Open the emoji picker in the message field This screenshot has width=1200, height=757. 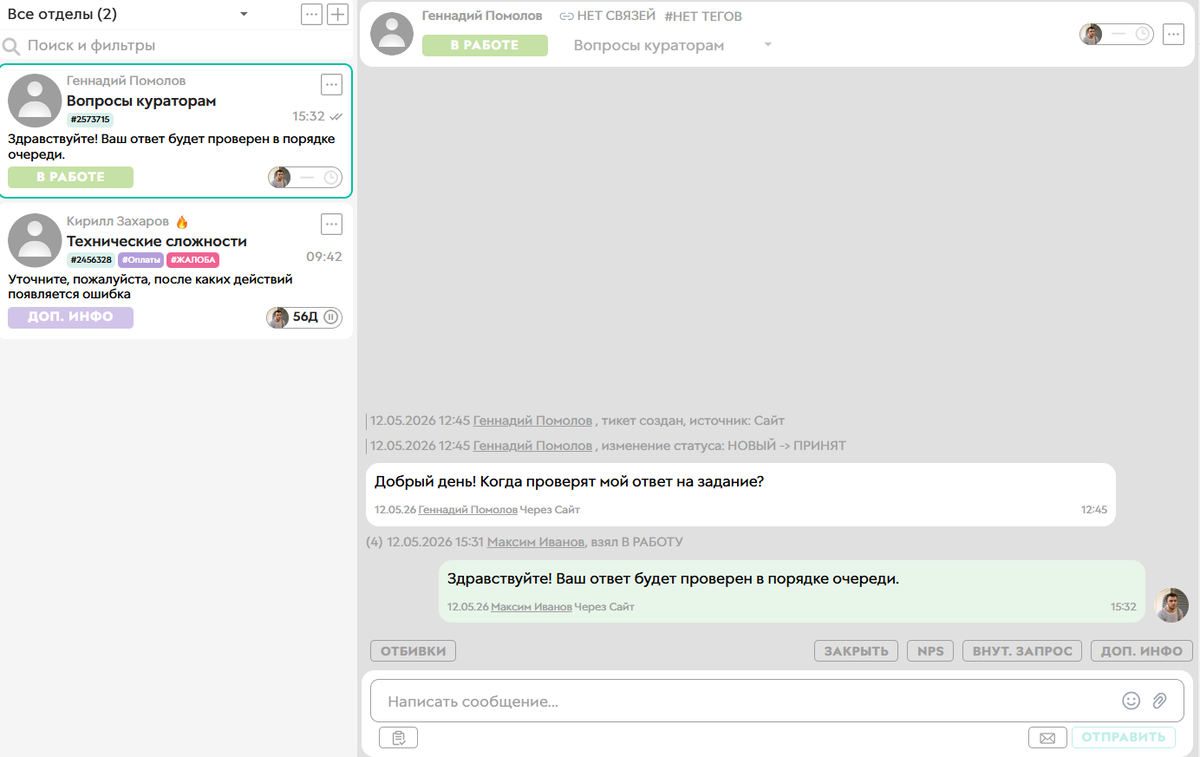pyautogui.click(x=1131, y=701)
